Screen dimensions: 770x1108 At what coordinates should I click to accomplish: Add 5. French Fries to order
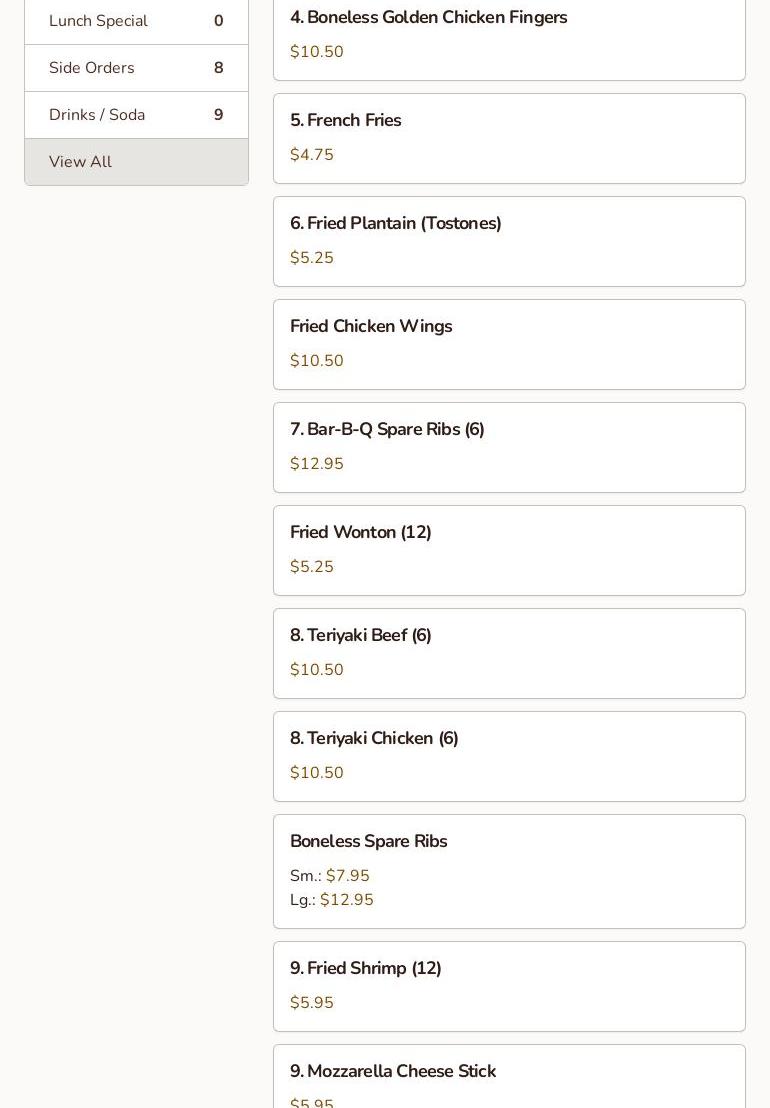(345, 121)
